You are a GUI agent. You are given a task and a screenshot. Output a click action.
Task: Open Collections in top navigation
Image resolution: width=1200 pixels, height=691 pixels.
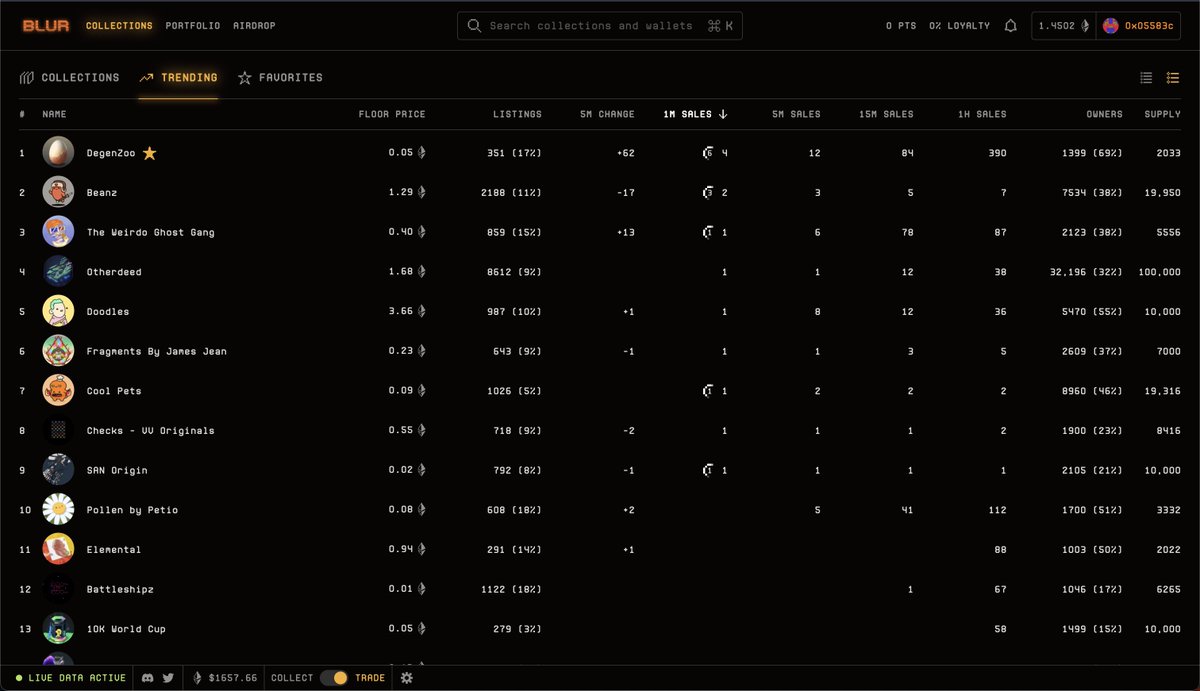(x=119, y=26)
